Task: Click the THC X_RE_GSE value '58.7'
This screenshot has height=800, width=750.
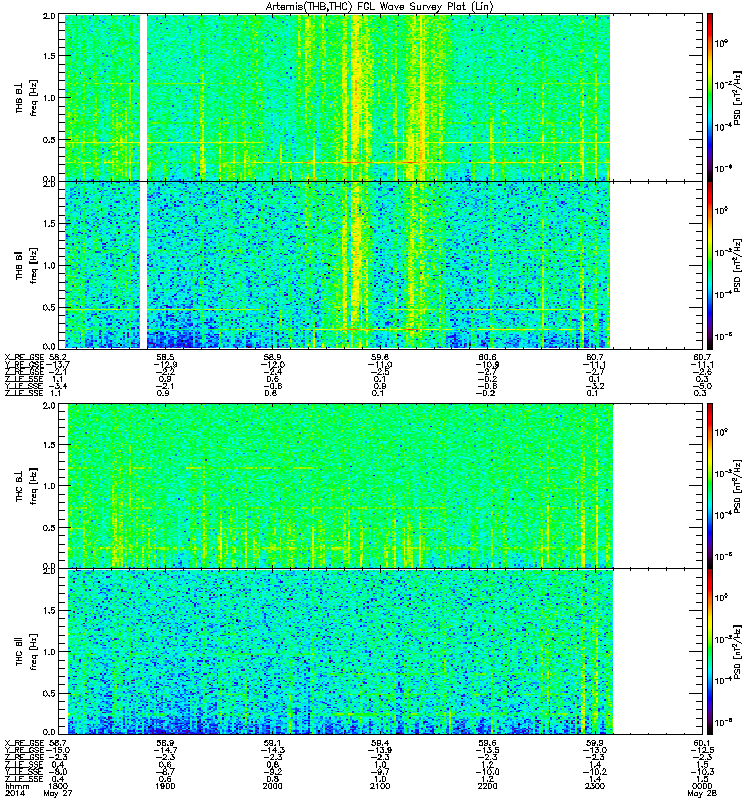Action: point(57,743)
